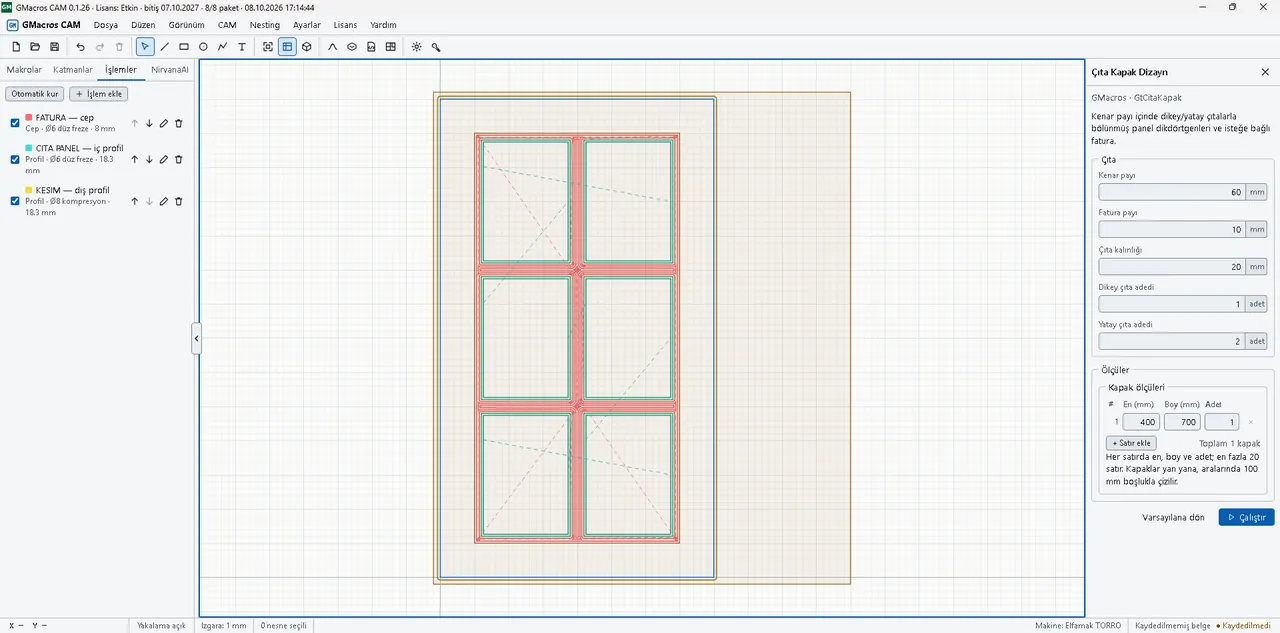1280x633 pixels.
Task: Open the Yardım menu
Action: coord(383,25)
